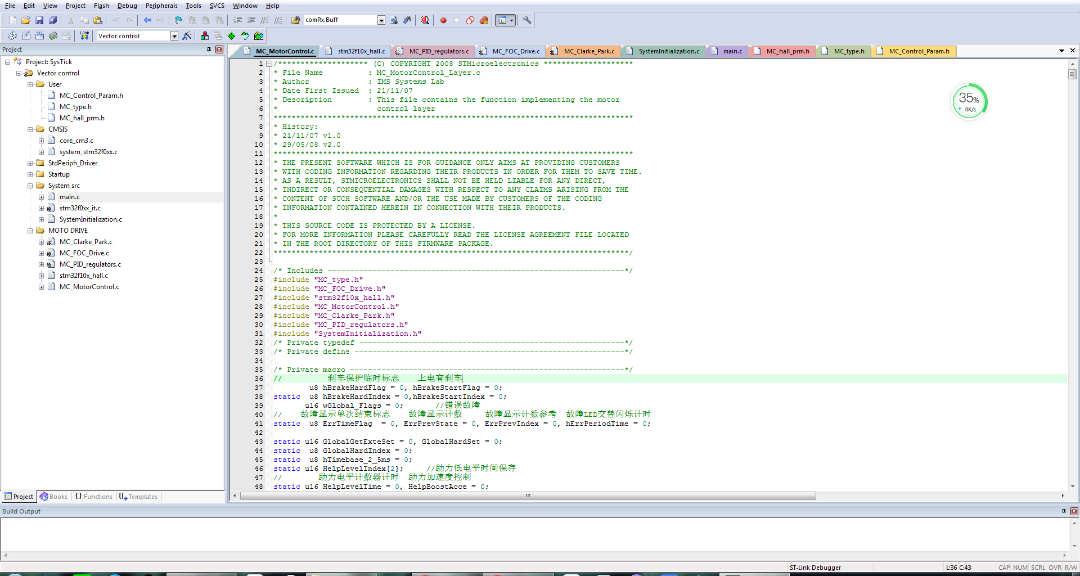Open the comRxBuff search combo dropdown
Screen dimensions: 1080x576
[382, 20]
